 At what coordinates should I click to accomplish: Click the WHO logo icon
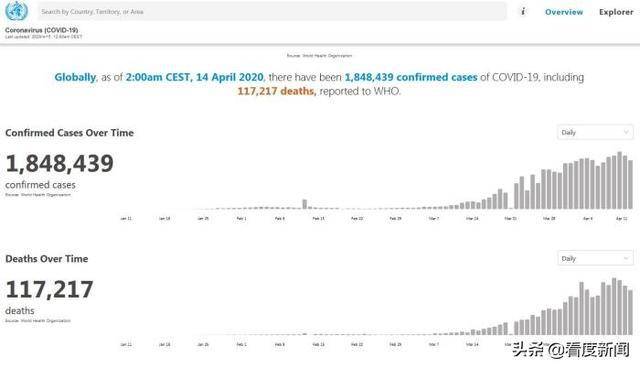point(16,11)
